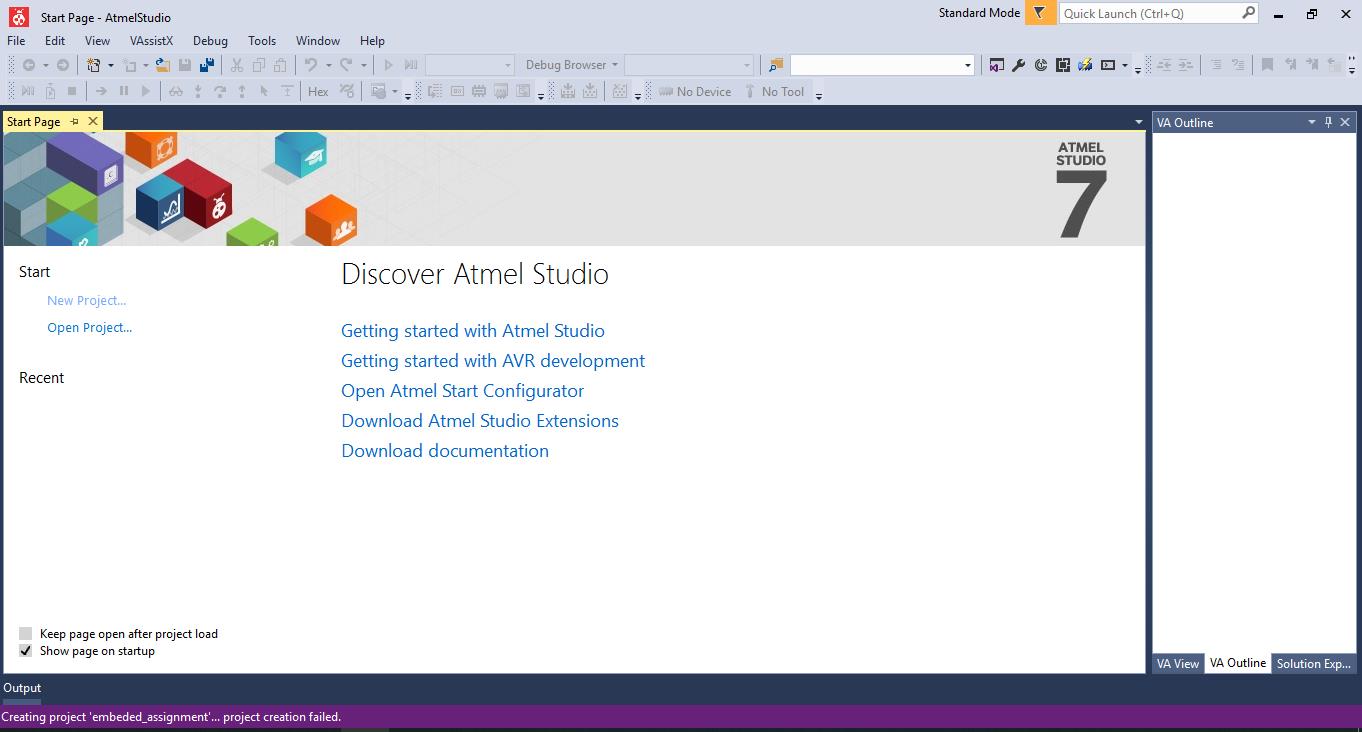Click the Atmel Studio ladybug logo
The width and height of the screenshot is (1362, 732).
click(18, 16)
